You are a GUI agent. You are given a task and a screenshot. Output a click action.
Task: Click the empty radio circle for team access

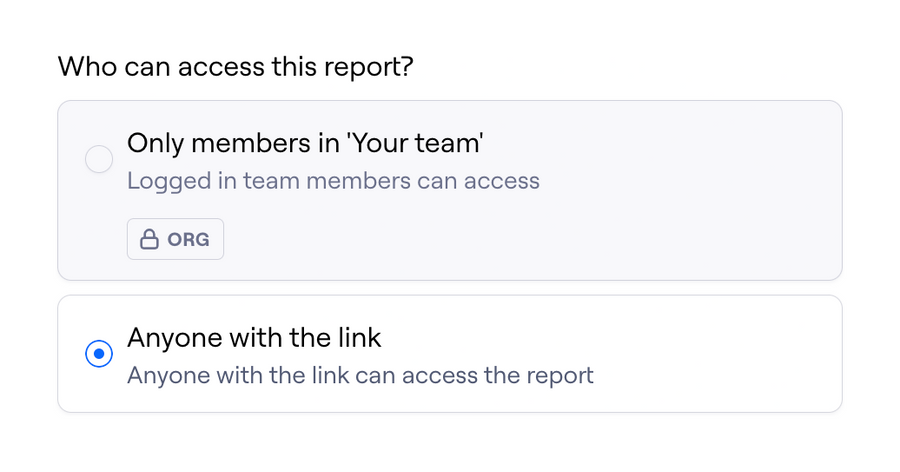99,159
